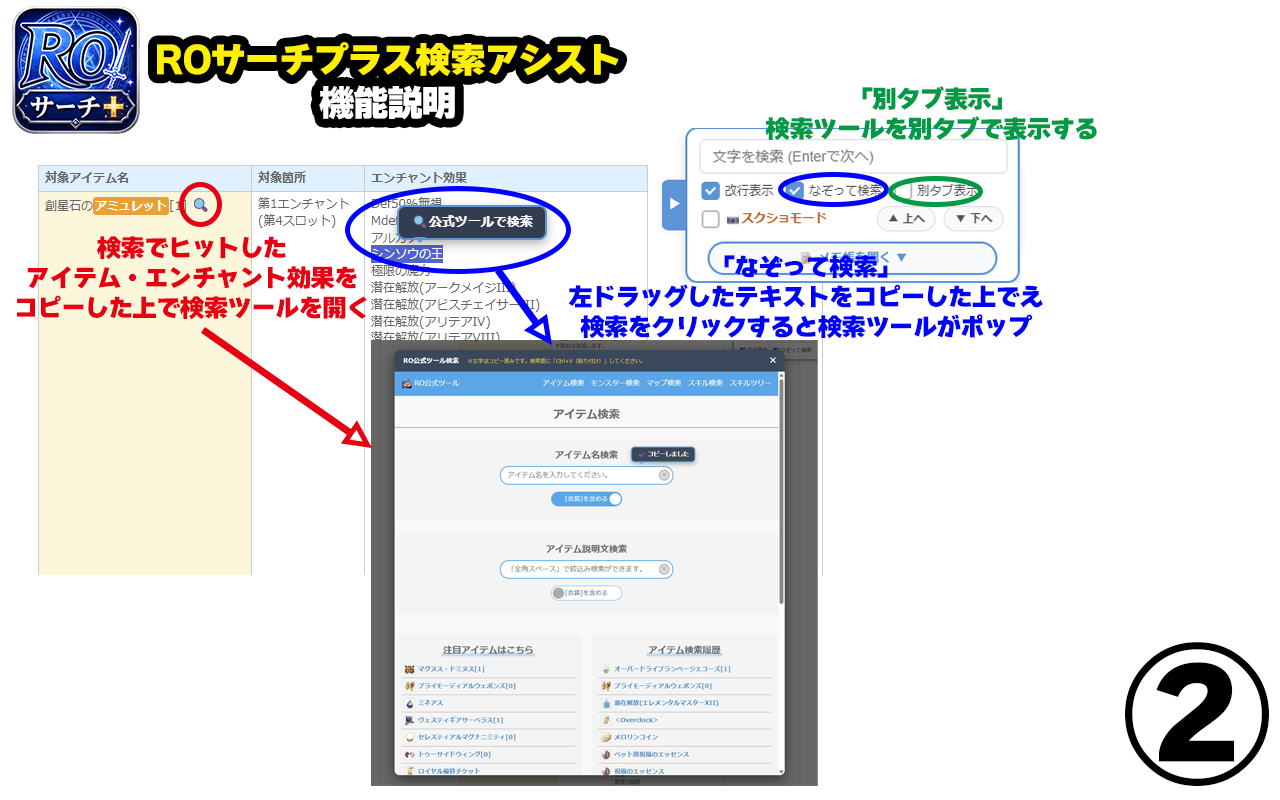Open the スキルツリー tab

(x=750, y=383)
